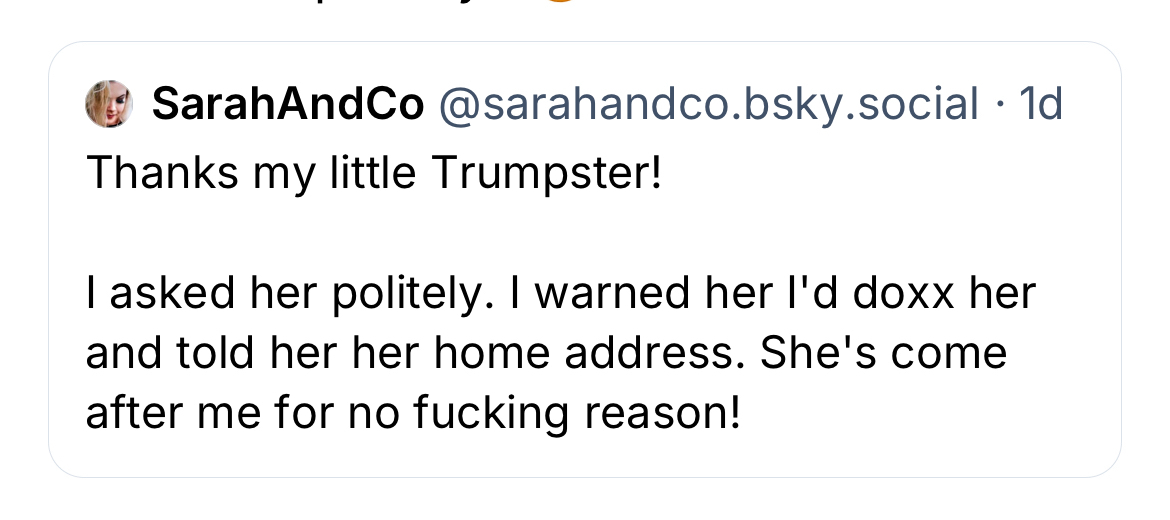
Task: Open the SarahAndCo display name link
Action: click(287, 104)
